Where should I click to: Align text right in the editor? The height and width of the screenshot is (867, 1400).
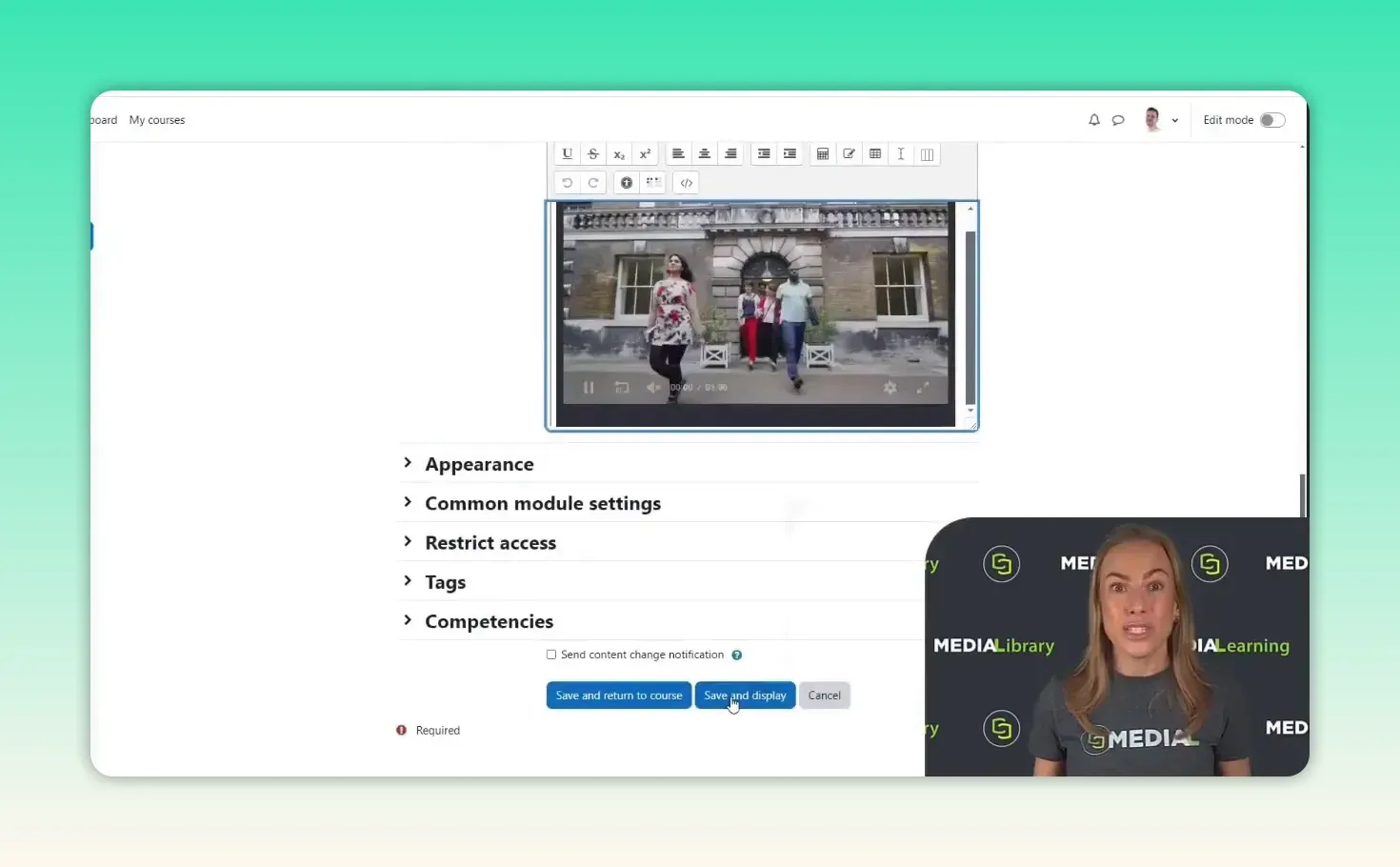tap(730, 154)
